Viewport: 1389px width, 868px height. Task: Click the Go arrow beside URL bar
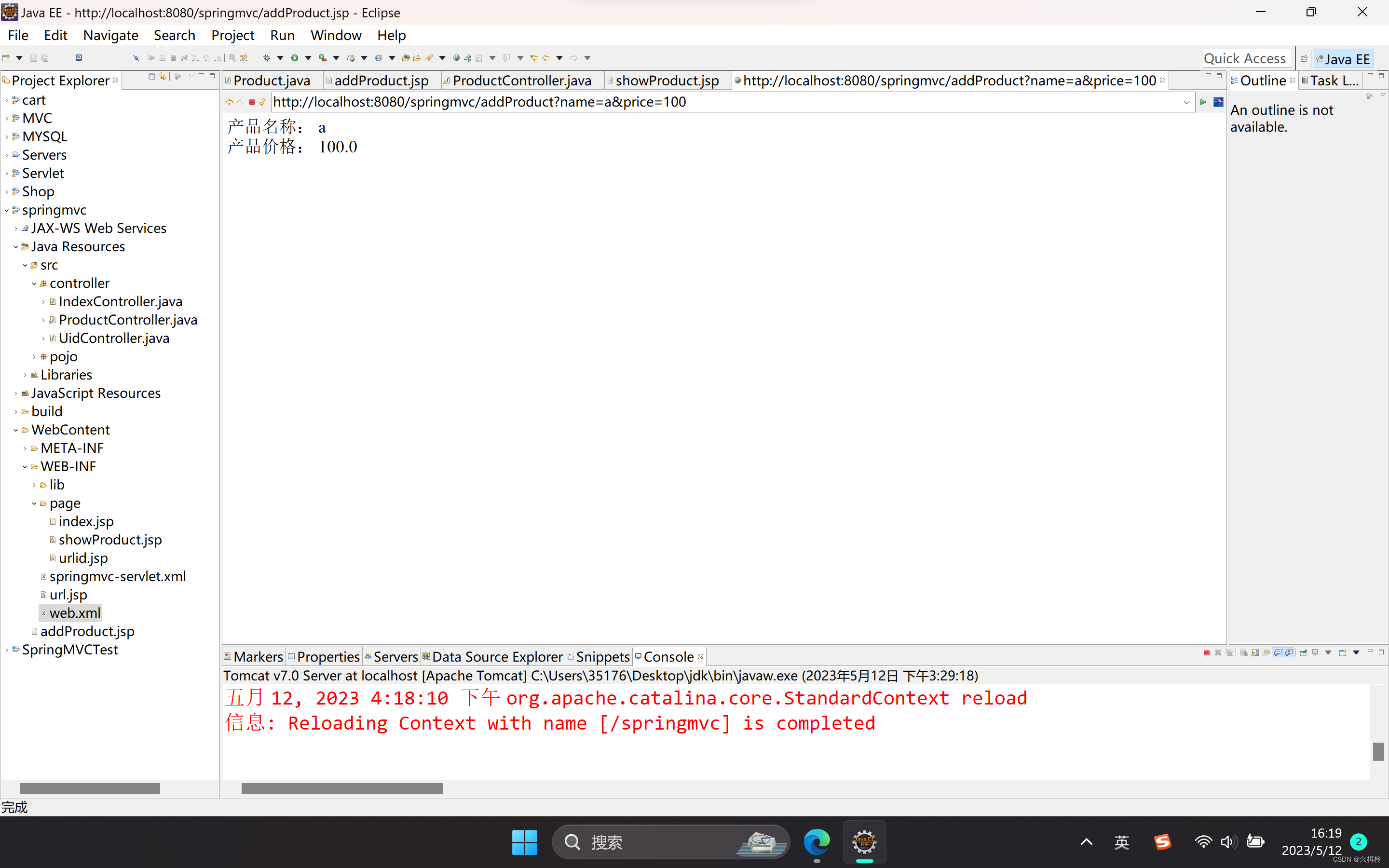[1203, 102]
